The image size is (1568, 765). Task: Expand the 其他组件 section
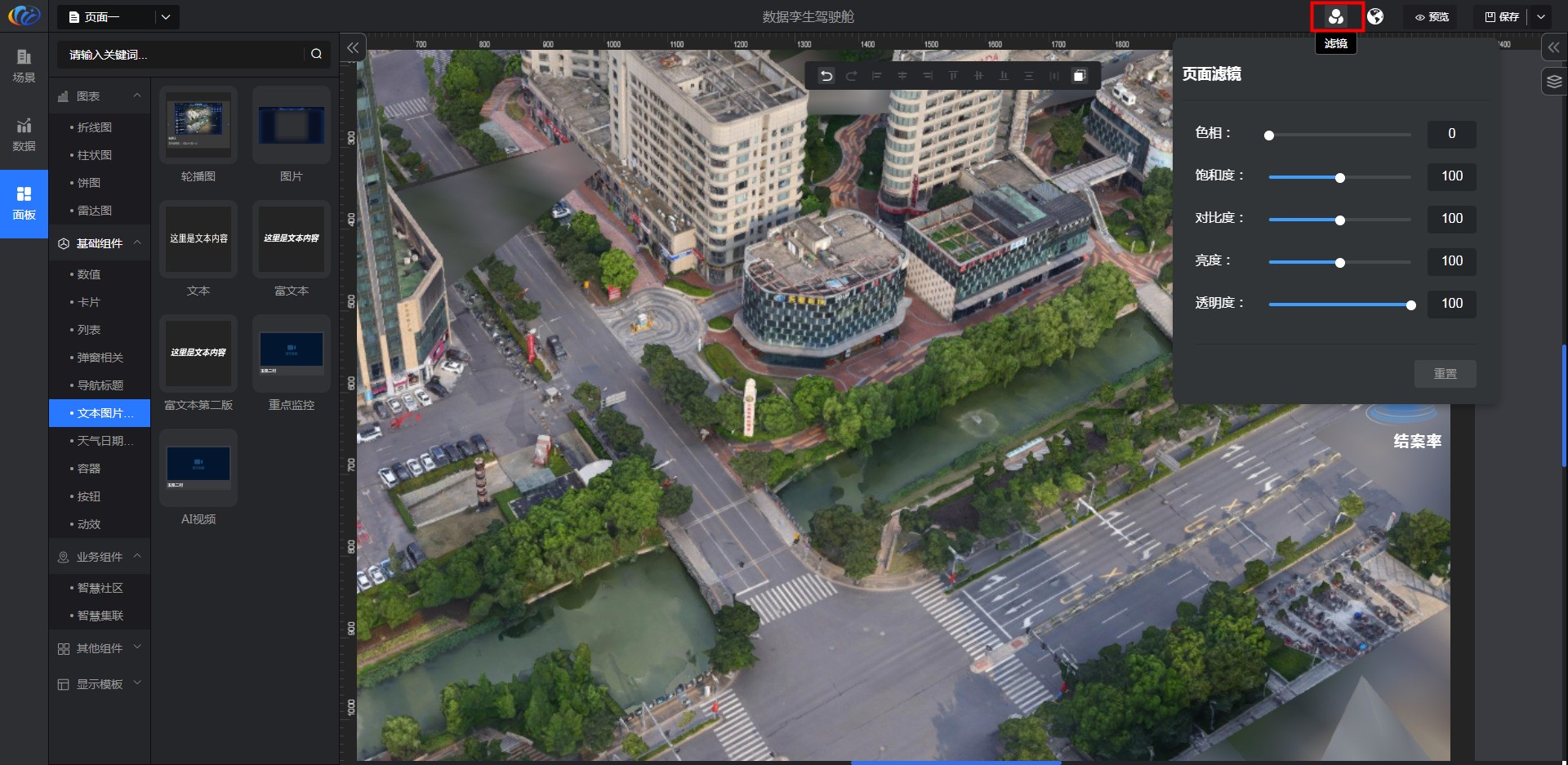tap(137, 647)
